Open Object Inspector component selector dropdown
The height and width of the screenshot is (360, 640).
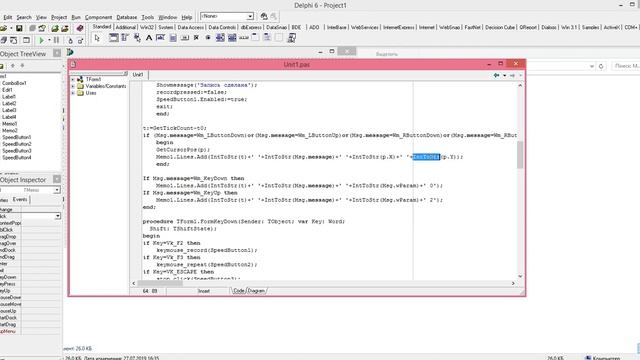[57, 190]
